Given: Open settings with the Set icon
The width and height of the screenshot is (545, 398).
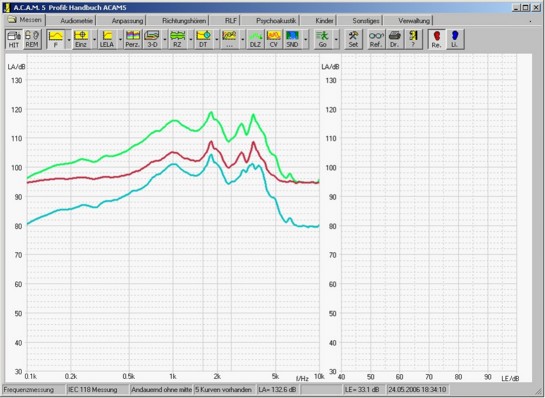Looking at the screenshot, I should pyautogui.click(x=353, y=39).
